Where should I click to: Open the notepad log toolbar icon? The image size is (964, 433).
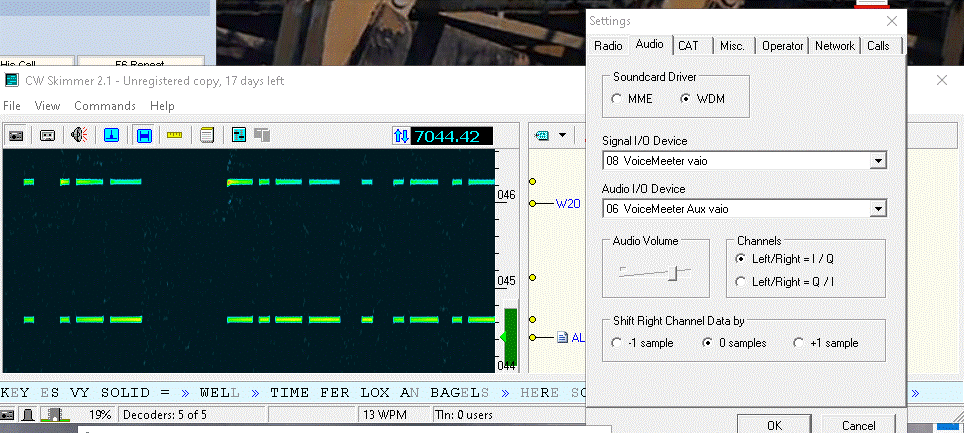(207, 135)
